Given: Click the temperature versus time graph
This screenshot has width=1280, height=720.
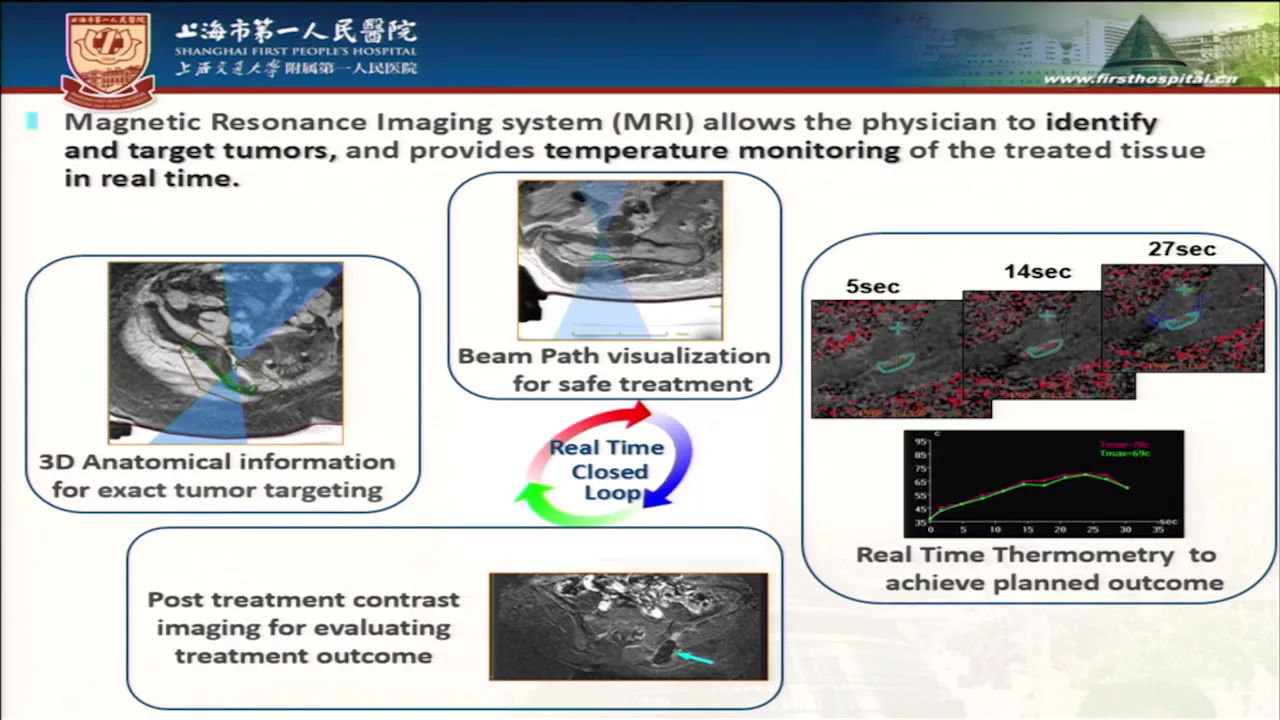Looking at the screenshot, I should coord(1043,484).
